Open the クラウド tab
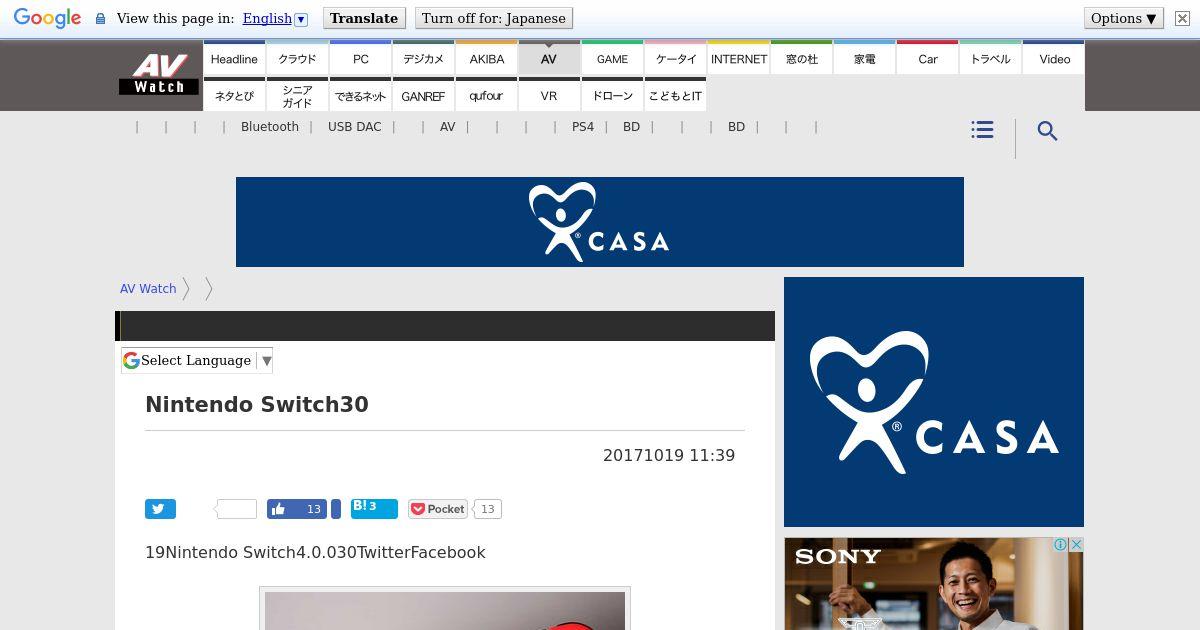The height and width of the screenshot is (630, 1200). tap(297, 58)
